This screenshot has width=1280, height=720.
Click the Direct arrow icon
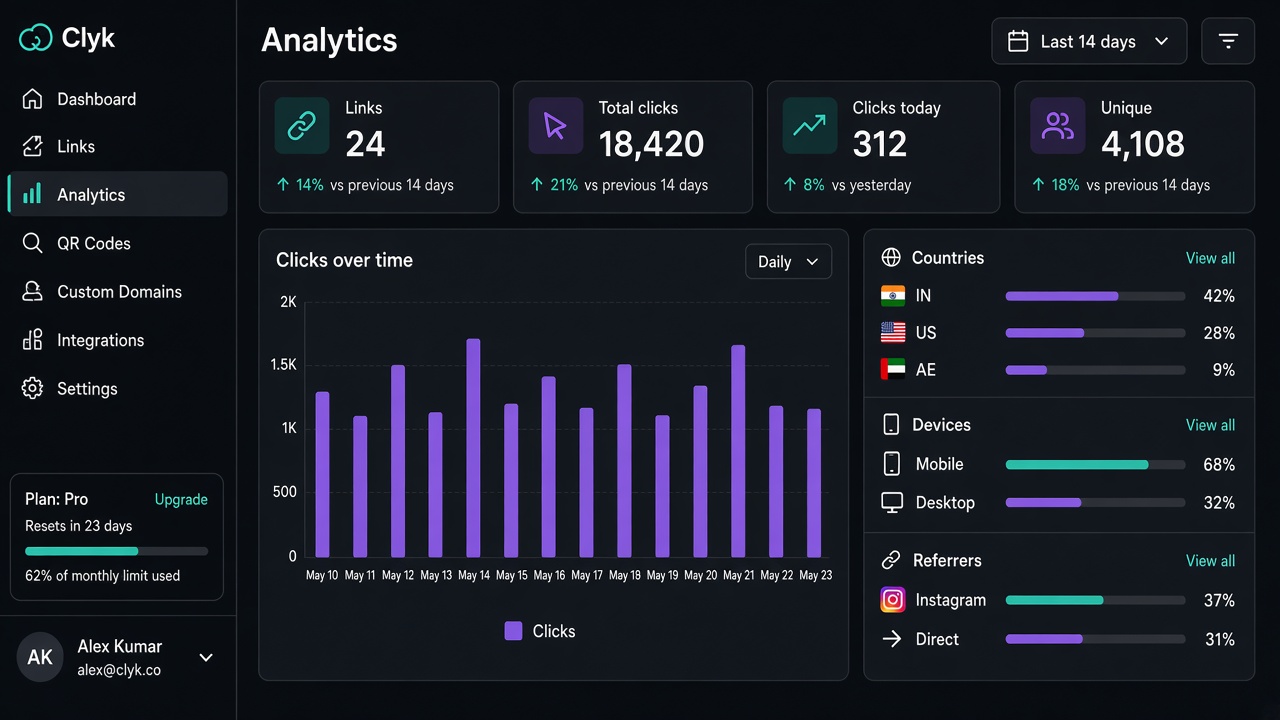892,639
